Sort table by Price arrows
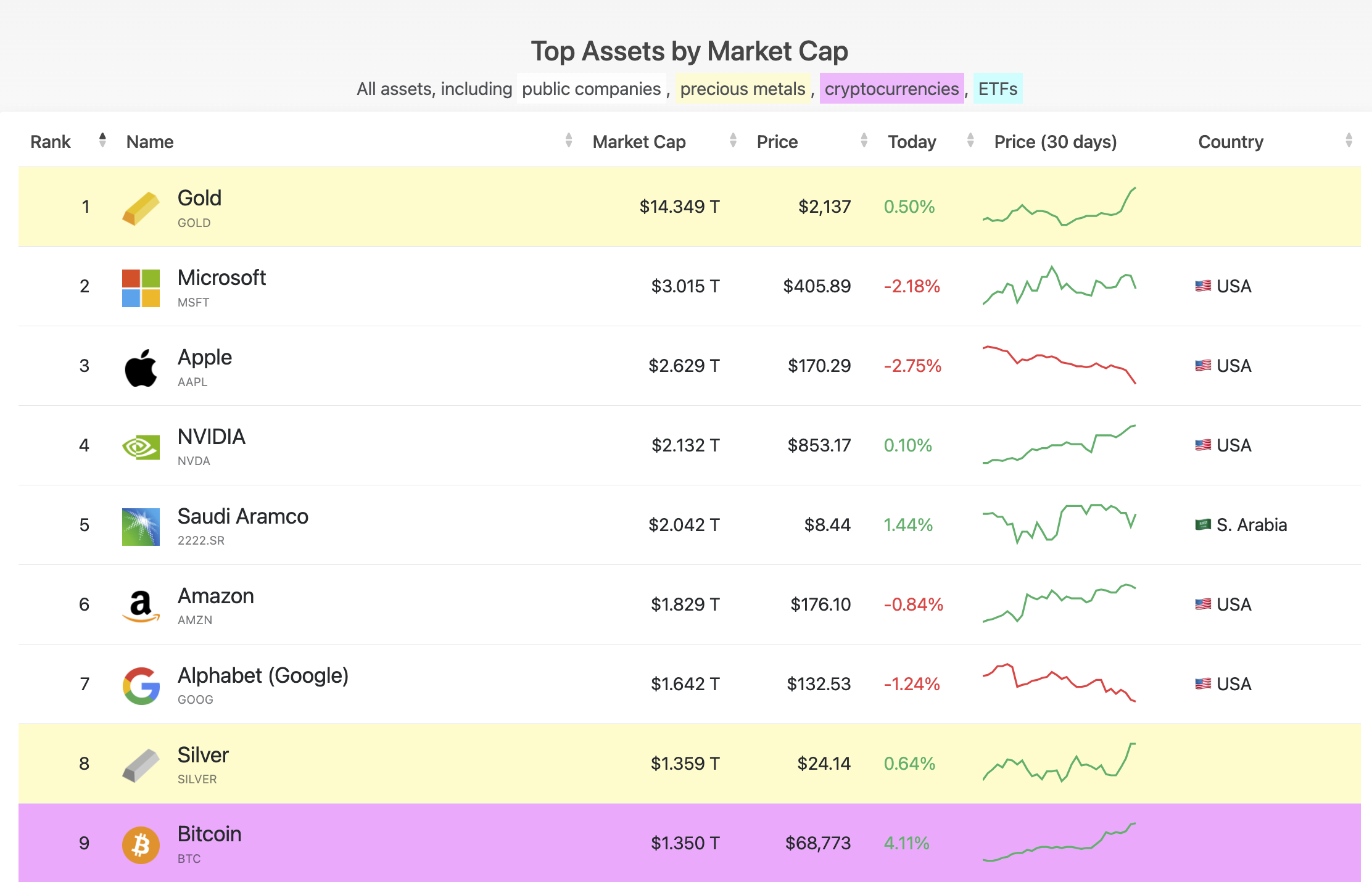1372x882 pixels. coord(864,141)
